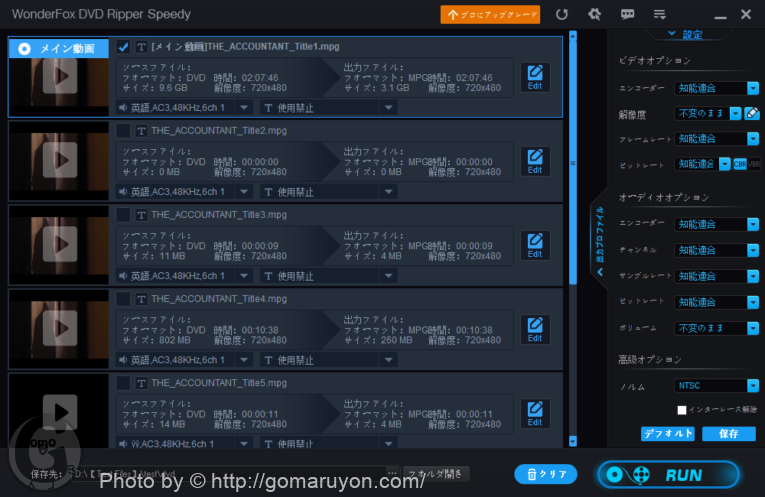Viewport: 765px width, 497px height.
Task: Play preview of Title1 main movie thumbnail
Action: [x=60, y=76]
